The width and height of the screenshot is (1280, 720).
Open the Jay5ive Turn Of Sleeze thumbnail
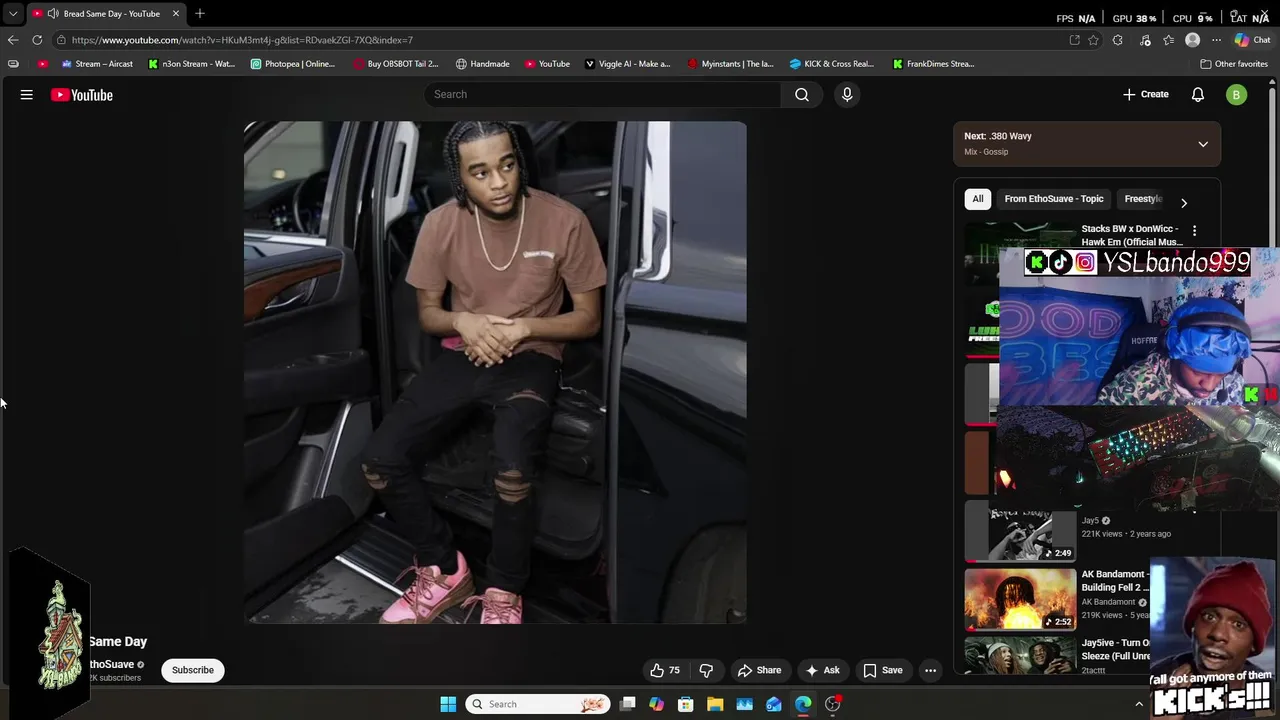point(1020,655)
